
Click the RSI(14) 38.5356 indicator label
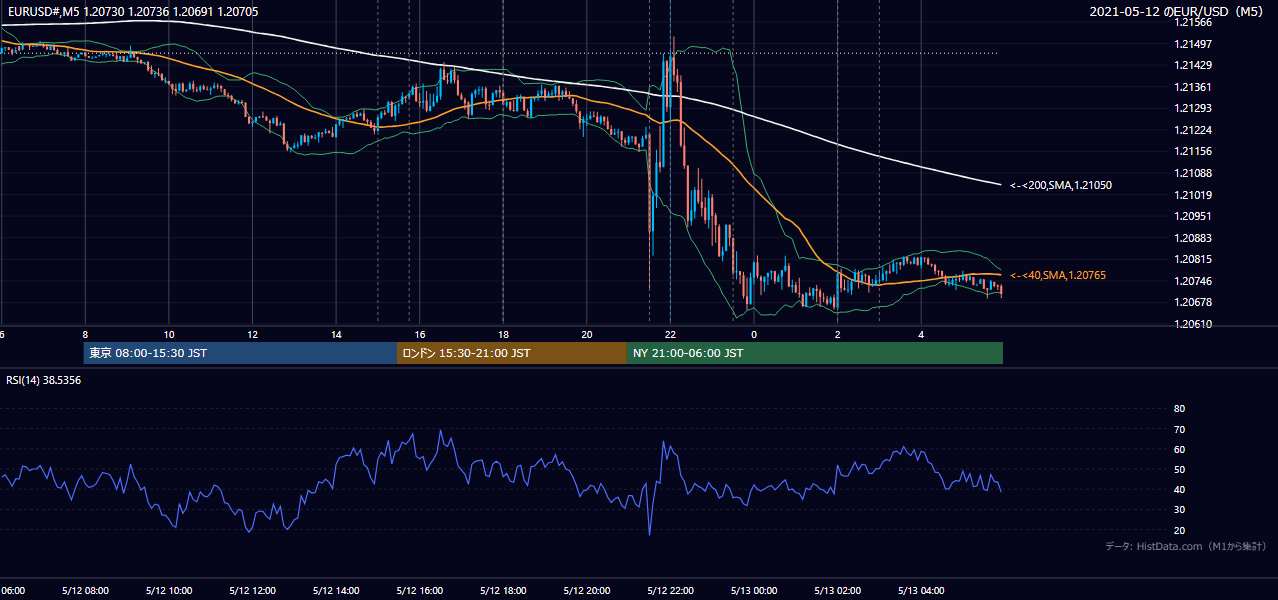[x=44, y=380]
